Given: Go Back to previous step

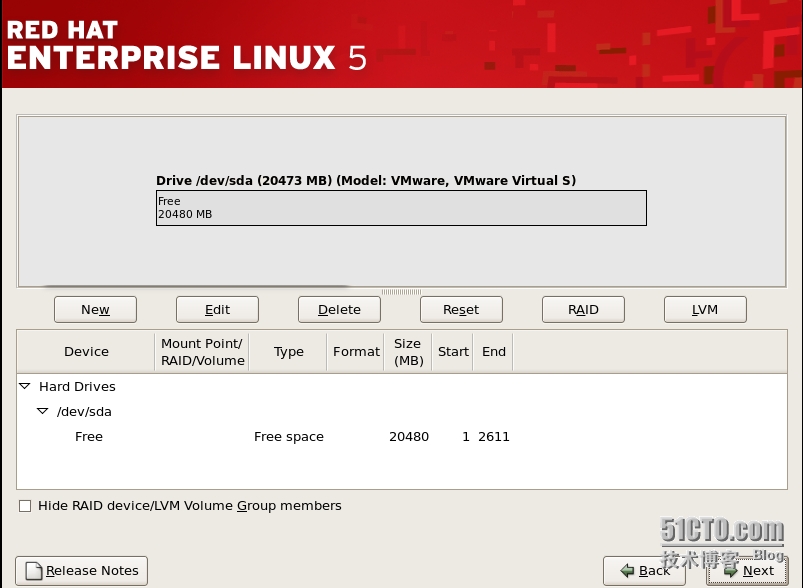Looking at the screenshot, I should (644, 571).
